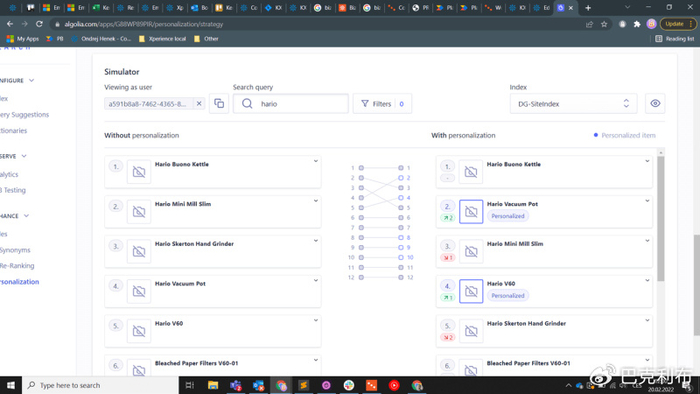Expand Hario V60 in the With personalization list
Screen dimensions: 700x394
pos(647,280)
